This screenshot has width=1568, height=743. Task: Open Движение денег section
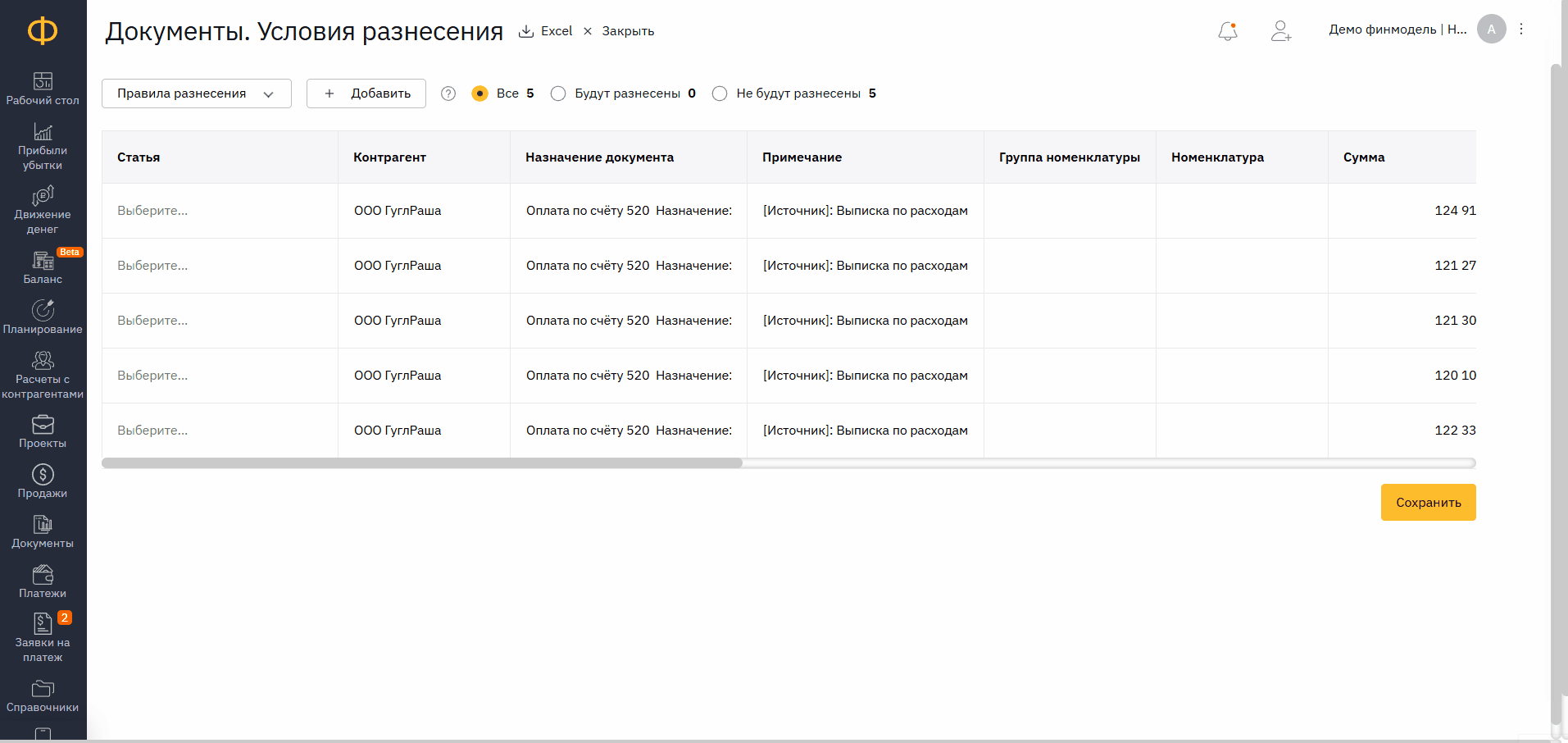[43, 210]
